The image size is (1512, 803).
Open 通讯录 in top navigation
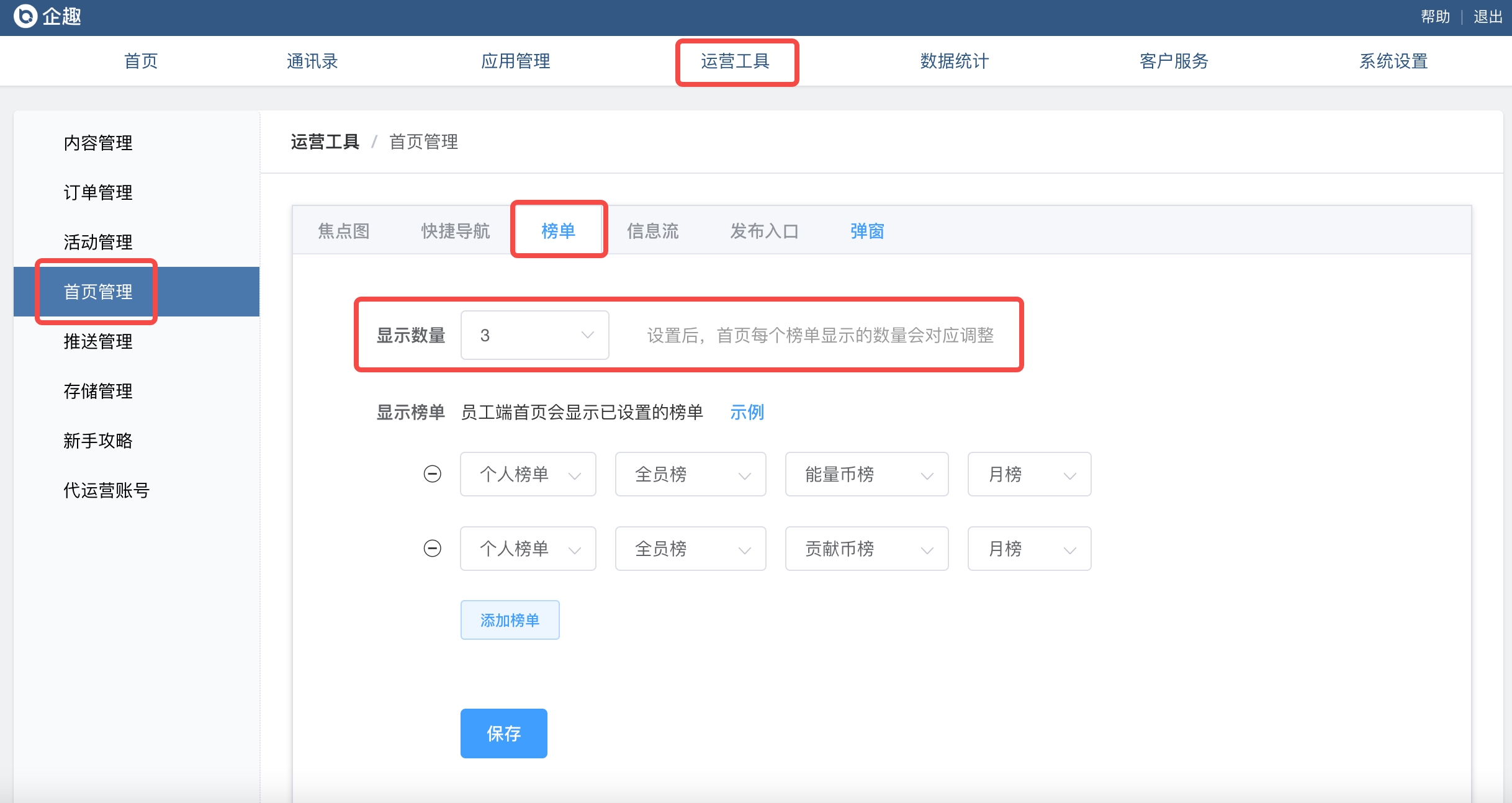pos(312,61)
